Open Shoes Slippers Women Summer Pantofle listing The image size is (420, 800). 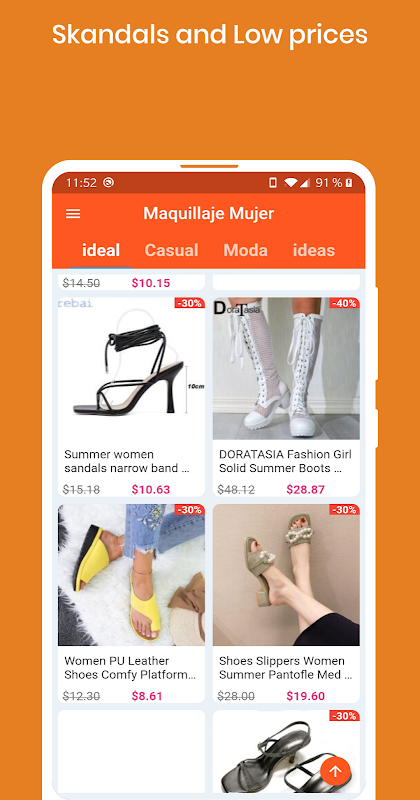(x=285, y=668)
